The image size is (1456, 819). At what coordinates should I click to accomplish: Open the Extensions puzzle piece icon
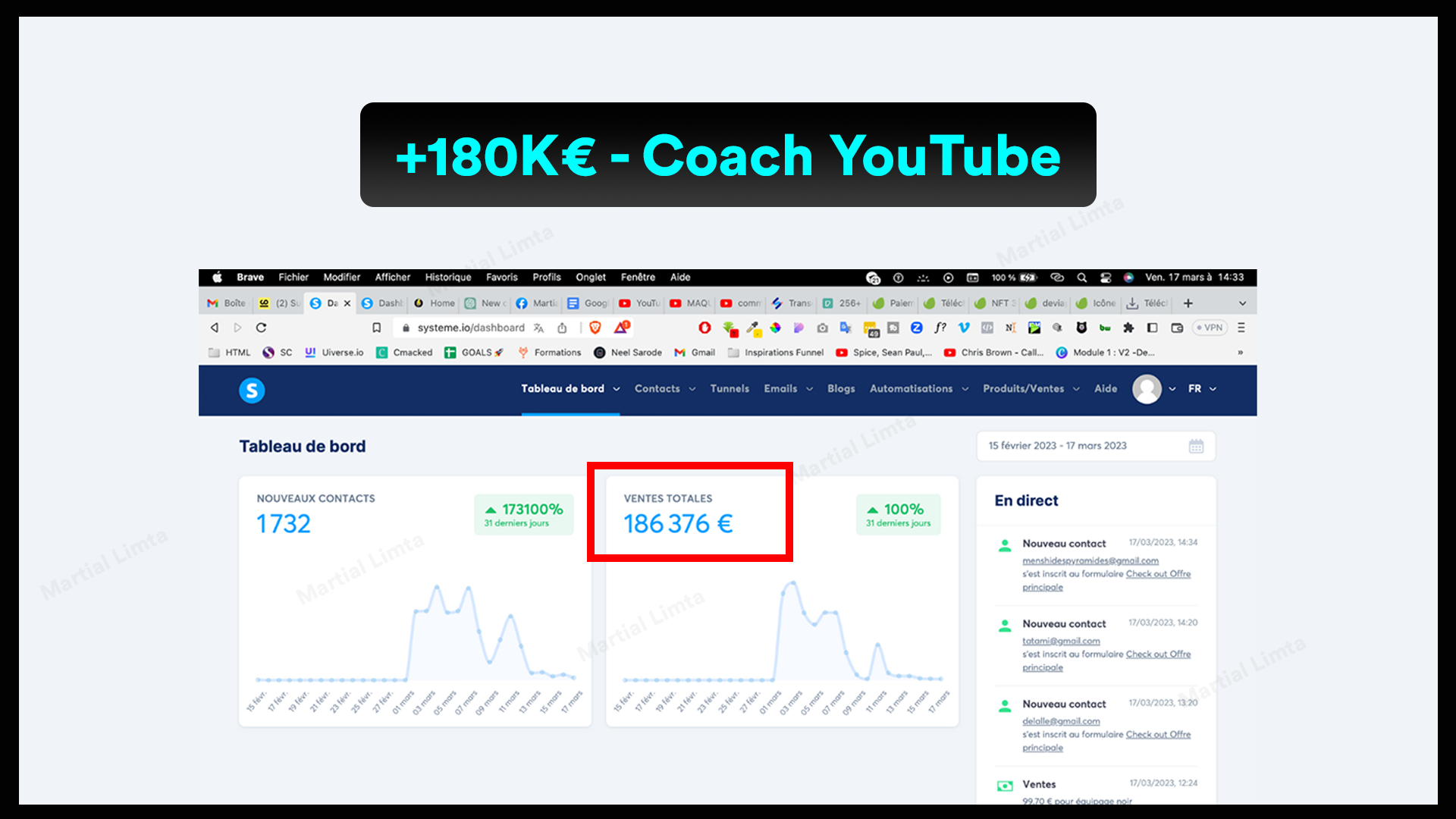[1128, 328]
